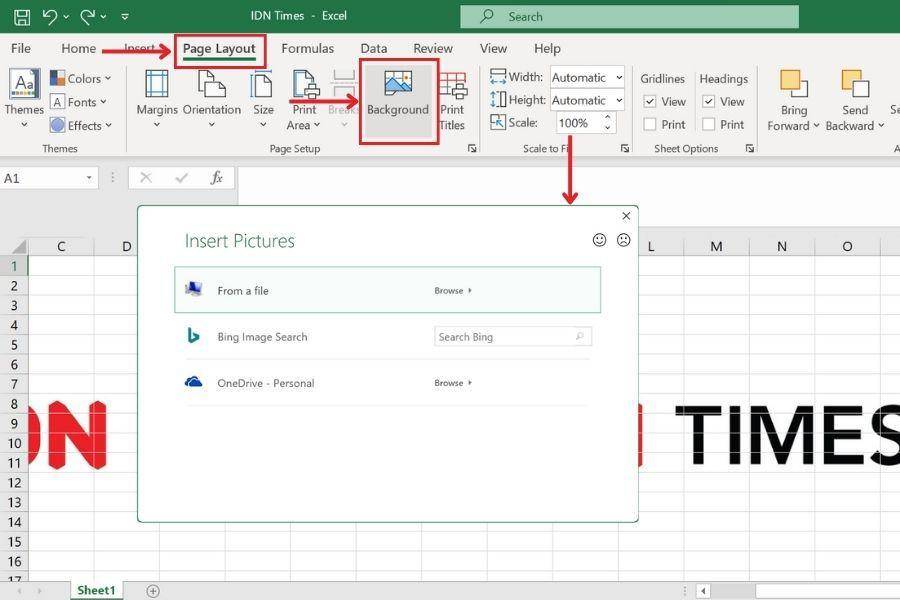Open the Orientation menu
Viewport: 900px width, 600px height.
212,98
